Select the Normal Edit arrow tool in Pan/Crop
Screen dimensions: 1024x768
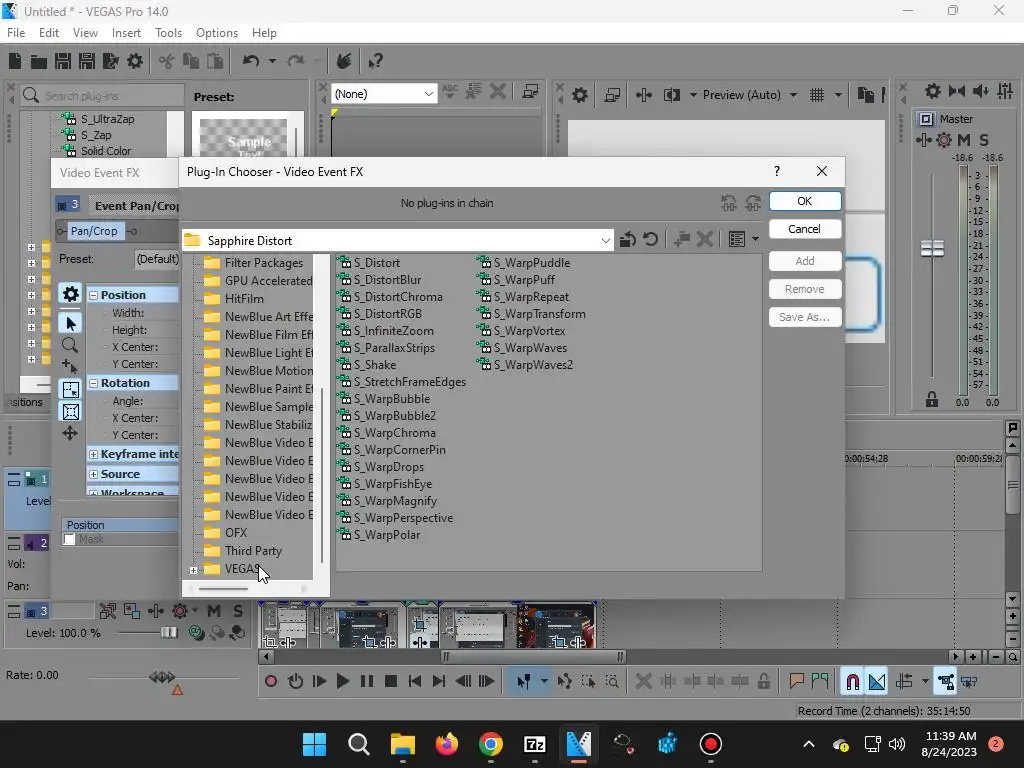pos(71,323)
